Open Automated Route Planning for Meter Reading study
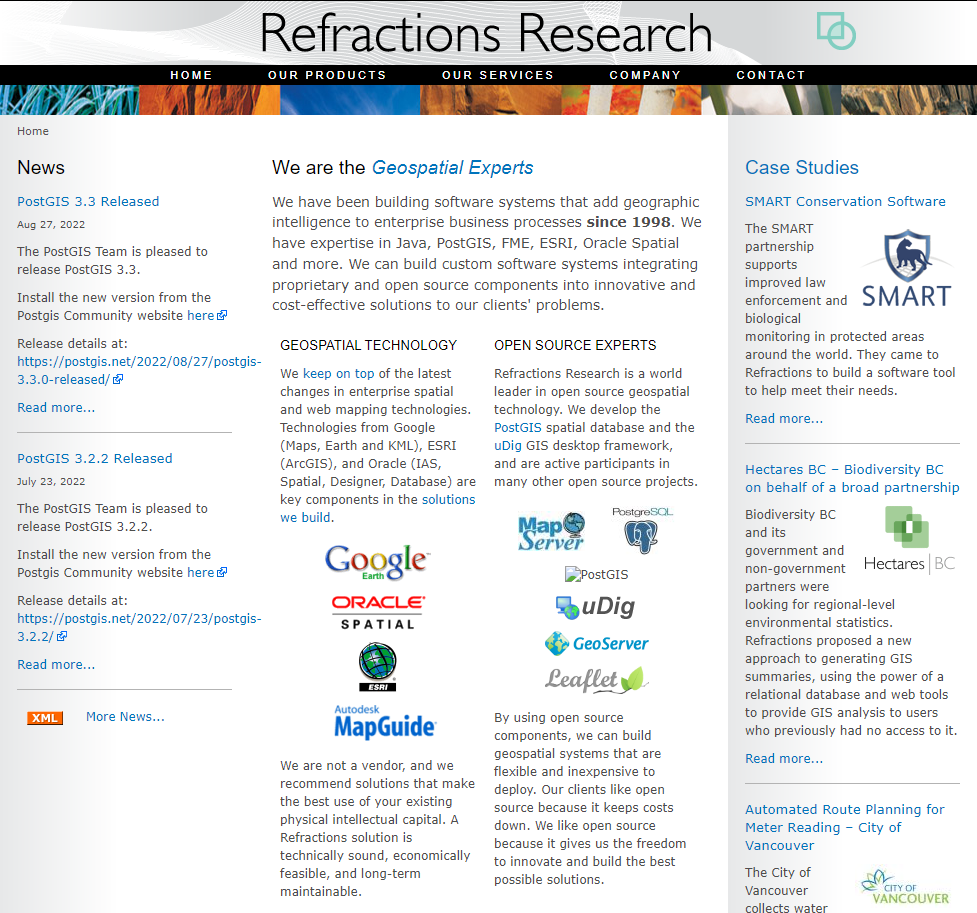The height and width of the screenshot is (913, 977). [845, 827]
